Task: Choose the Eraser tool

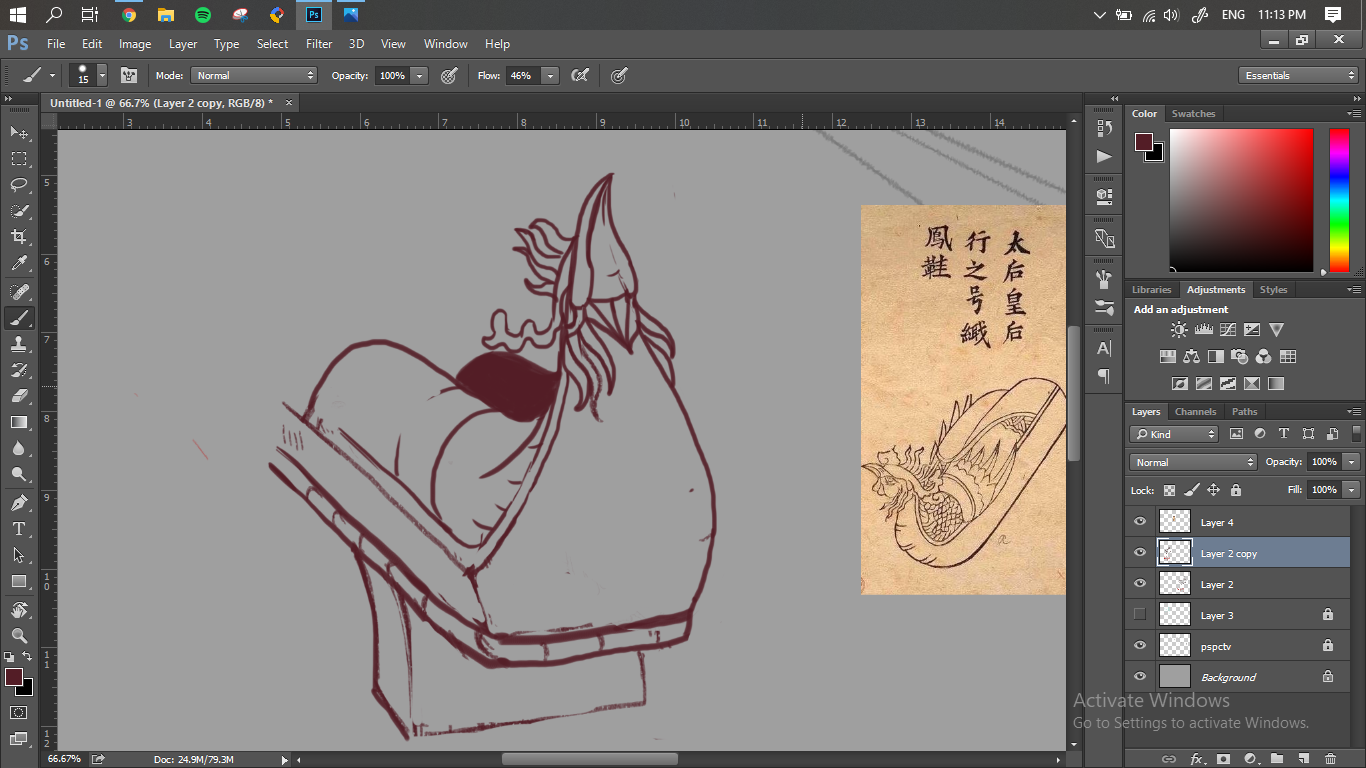Action: [19, 396]
